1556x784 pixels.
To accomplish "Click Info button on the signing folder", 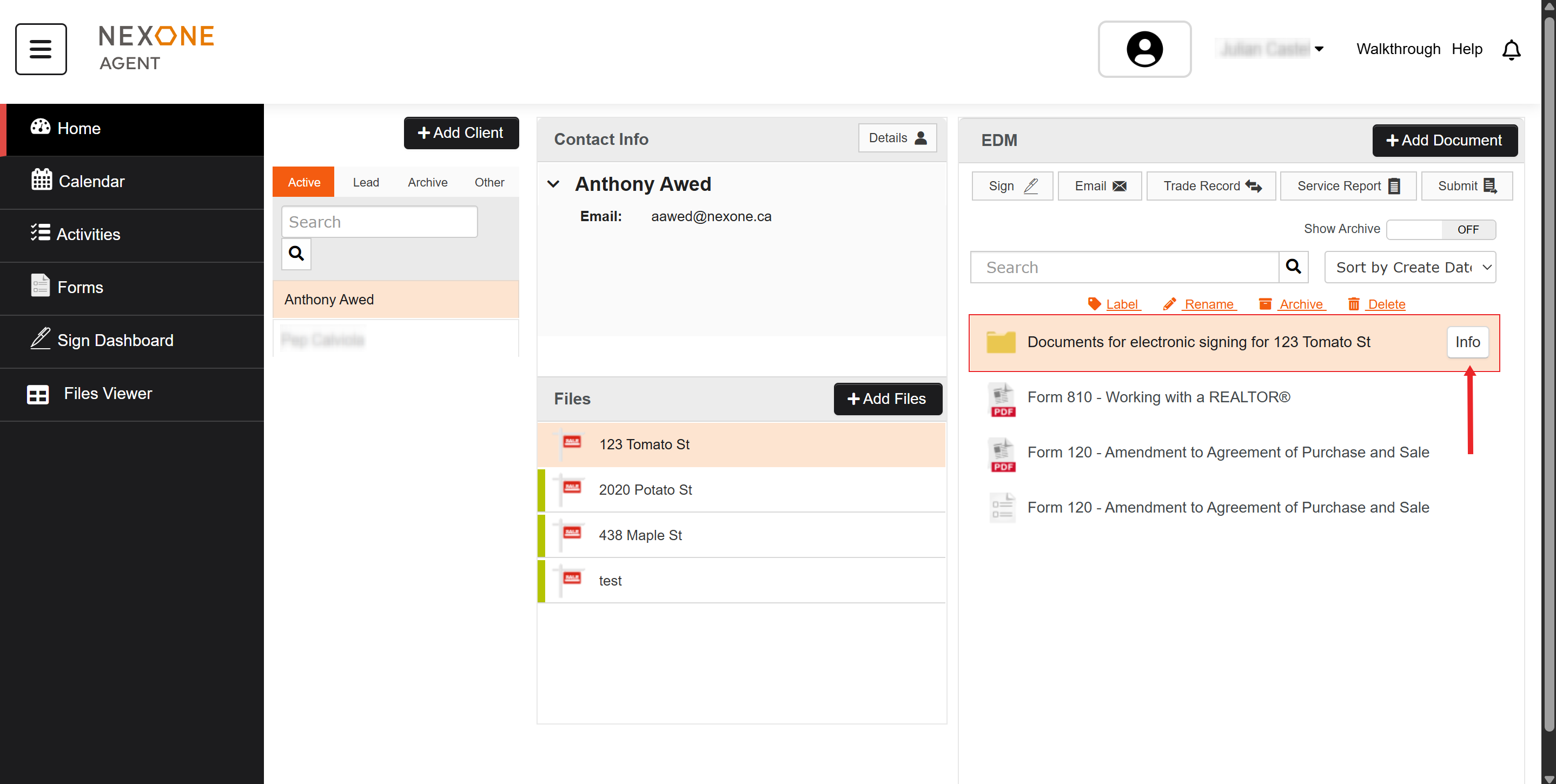I will tap(1467, 342).
